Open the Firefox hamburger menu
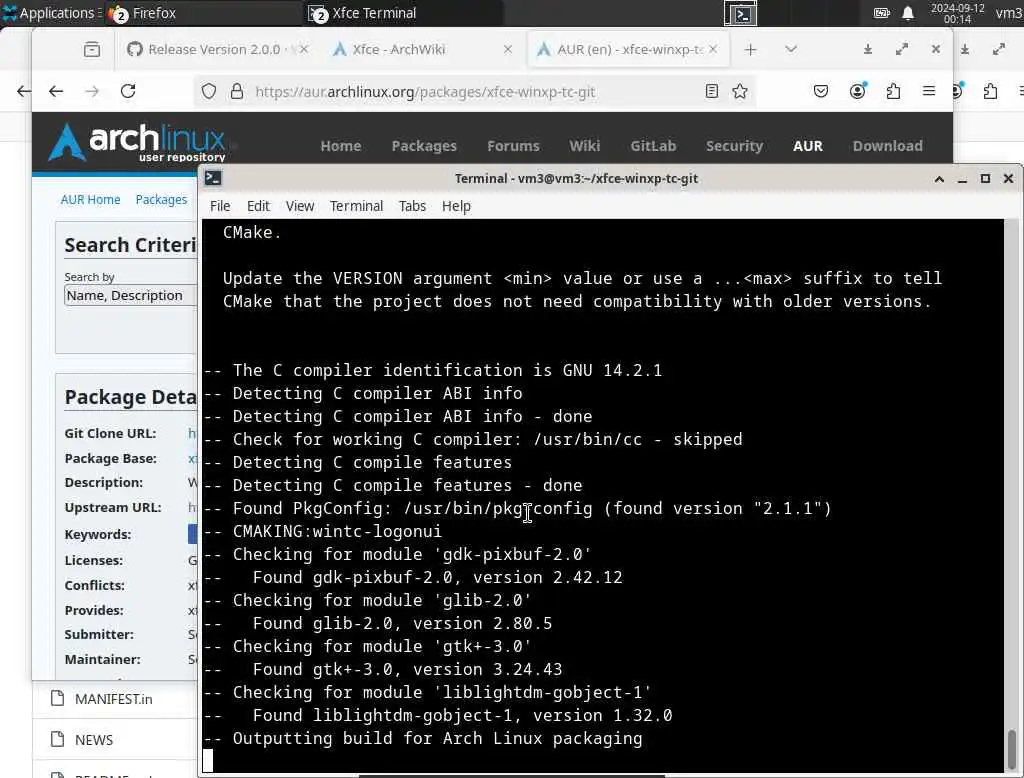Screen dimensions: 1024x778 (929, 91)
